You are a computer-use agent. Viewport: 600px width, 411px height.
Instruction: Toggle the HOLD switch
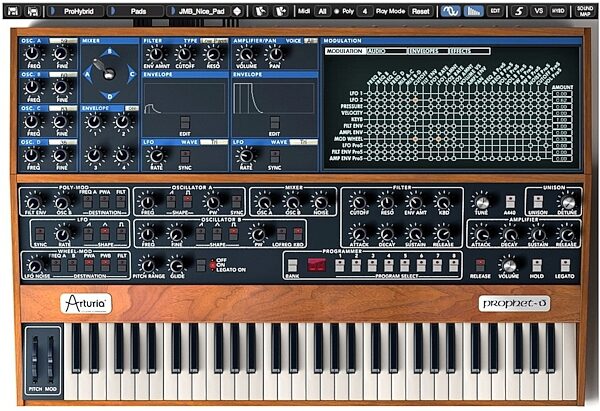[537, 265]
